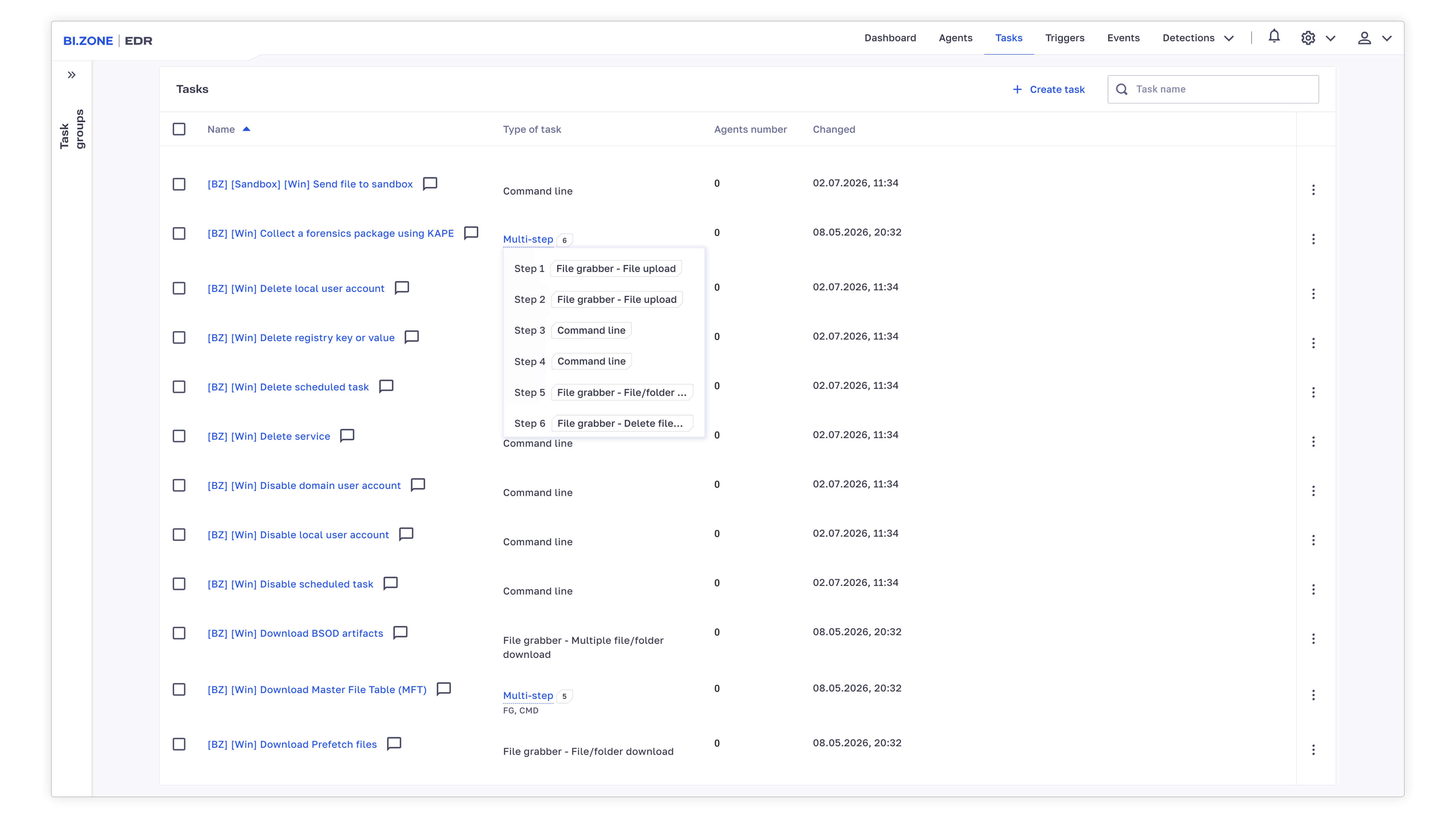Tick the select-all checkbox in header
Image resolution: width=1456 pixels, height=818 pixels.
click(178, 129)
